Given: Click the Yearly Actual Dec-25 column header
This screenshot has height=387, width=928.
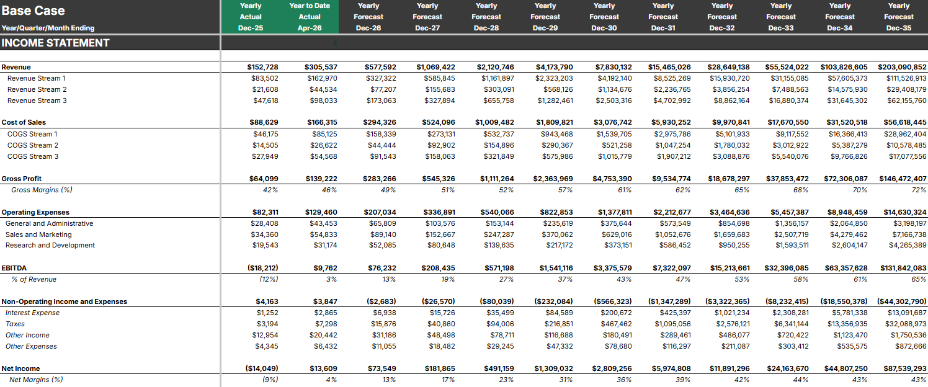Looking at the screenshot, I should click(250, 17).
